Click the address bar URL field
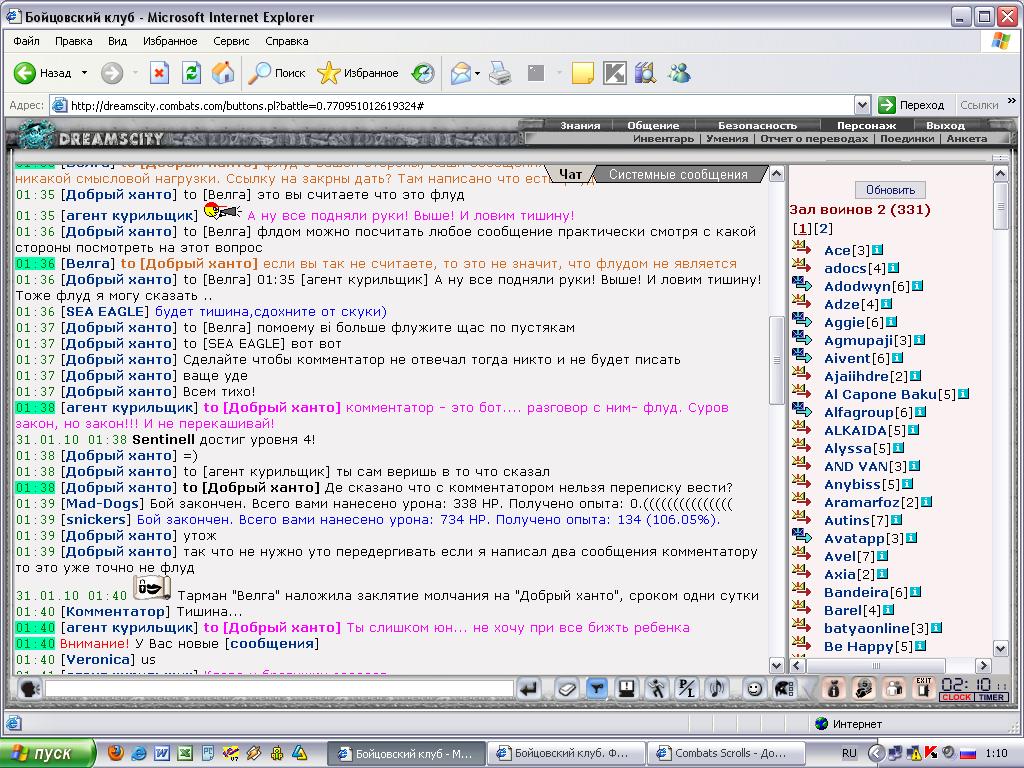1024x768 pixels. (x=452, y=105)
